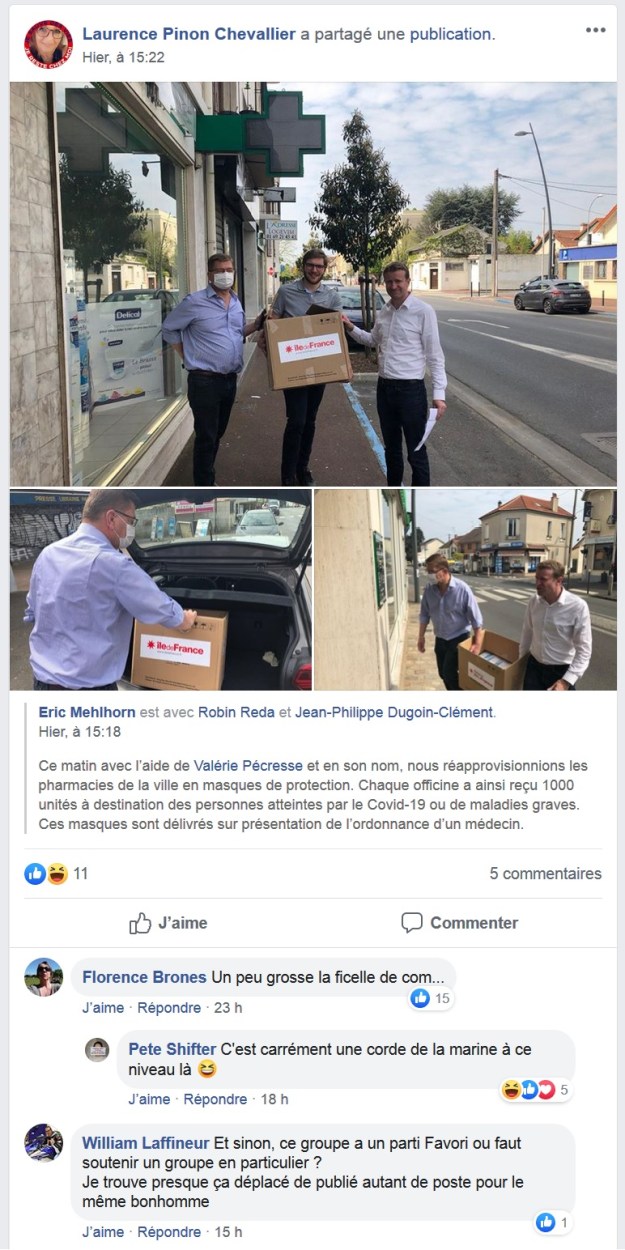Open Pete Shifter's small avatar

click(x=97, y=1049)
